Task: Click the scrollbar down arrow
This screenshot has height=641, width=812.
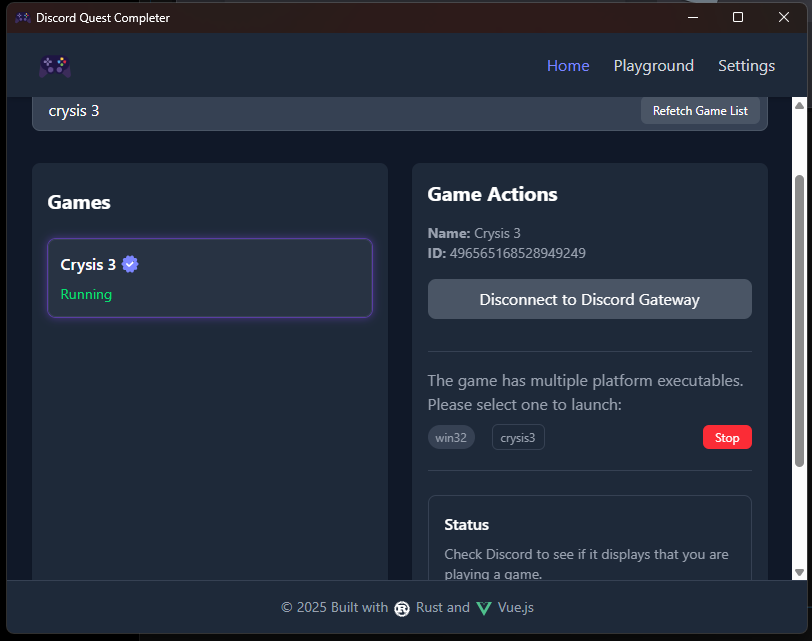Action: pos(799,572)
